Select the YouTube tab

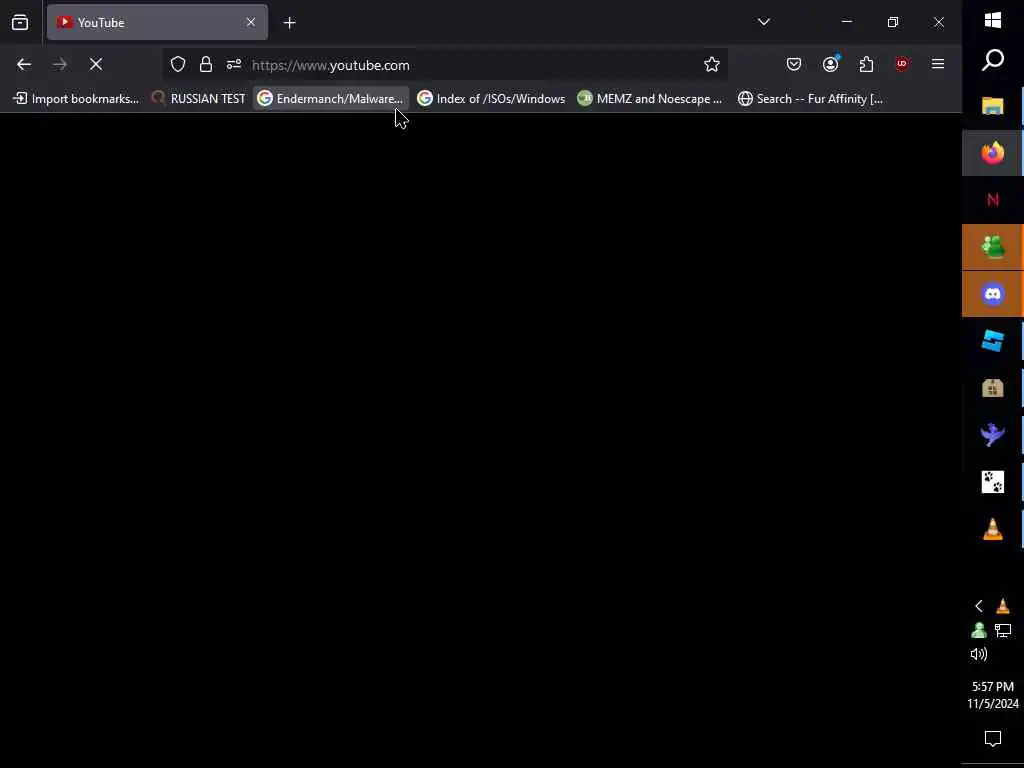157,22
